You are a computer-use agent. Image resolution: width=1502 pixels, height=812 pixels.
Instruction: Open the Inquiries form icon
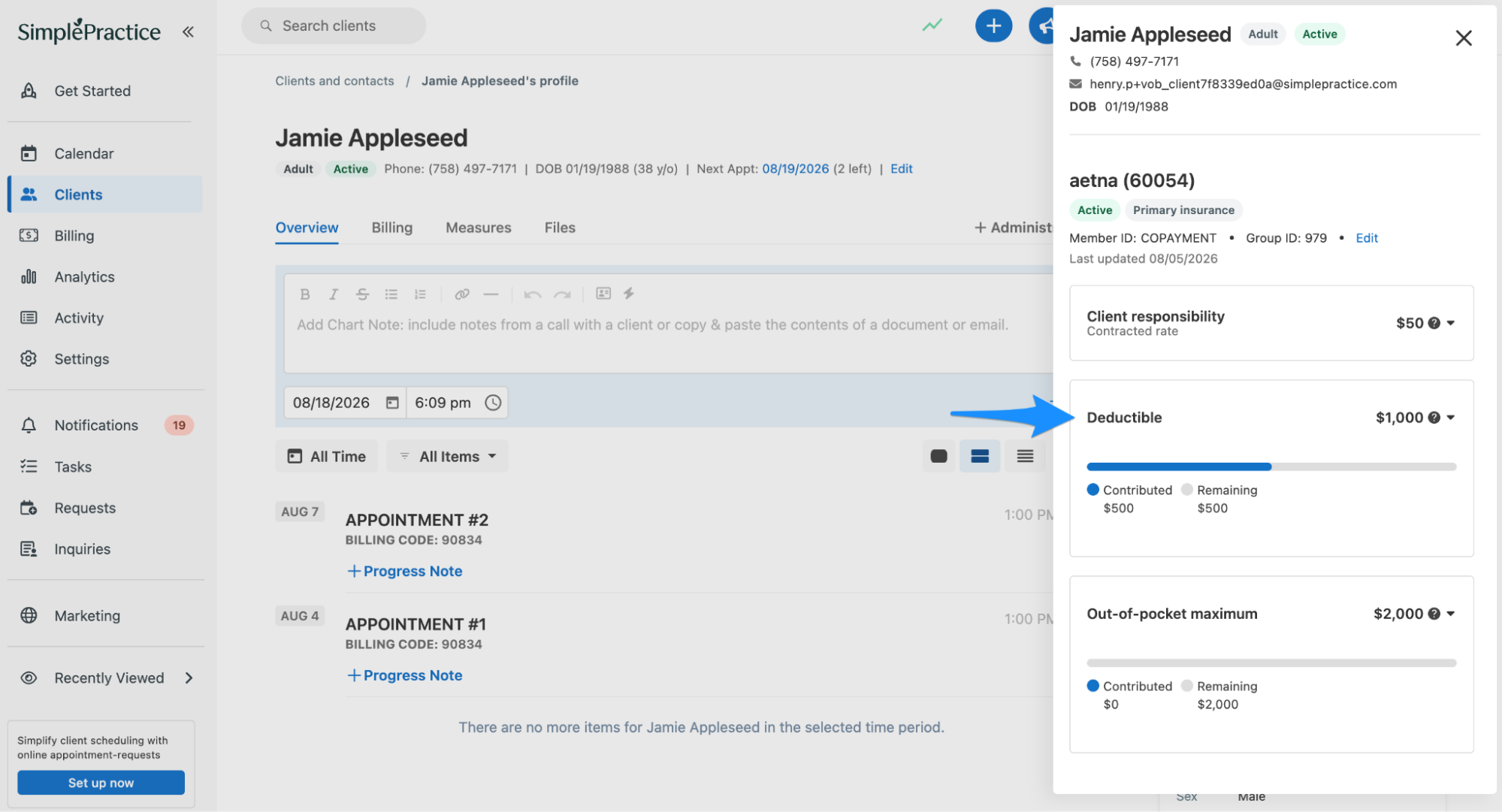pos(29,549)
